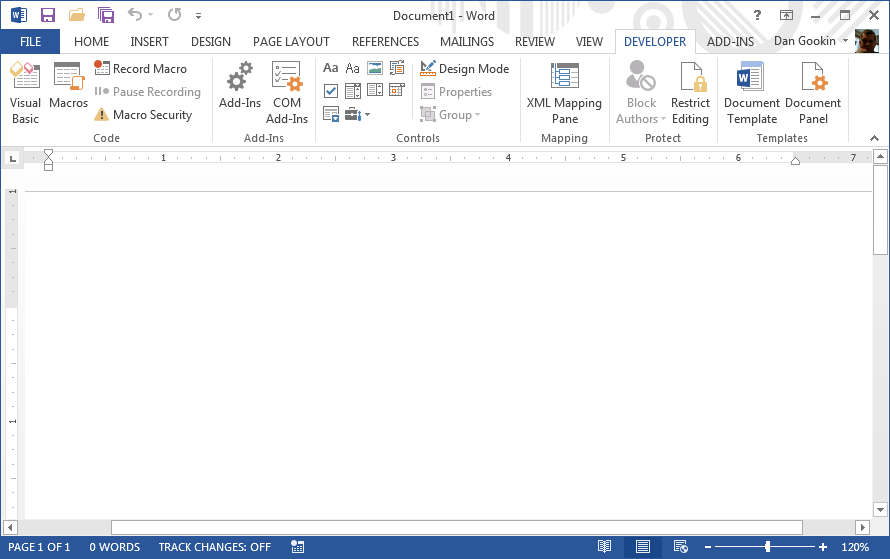Click Pause Recording button

point(148,92)
